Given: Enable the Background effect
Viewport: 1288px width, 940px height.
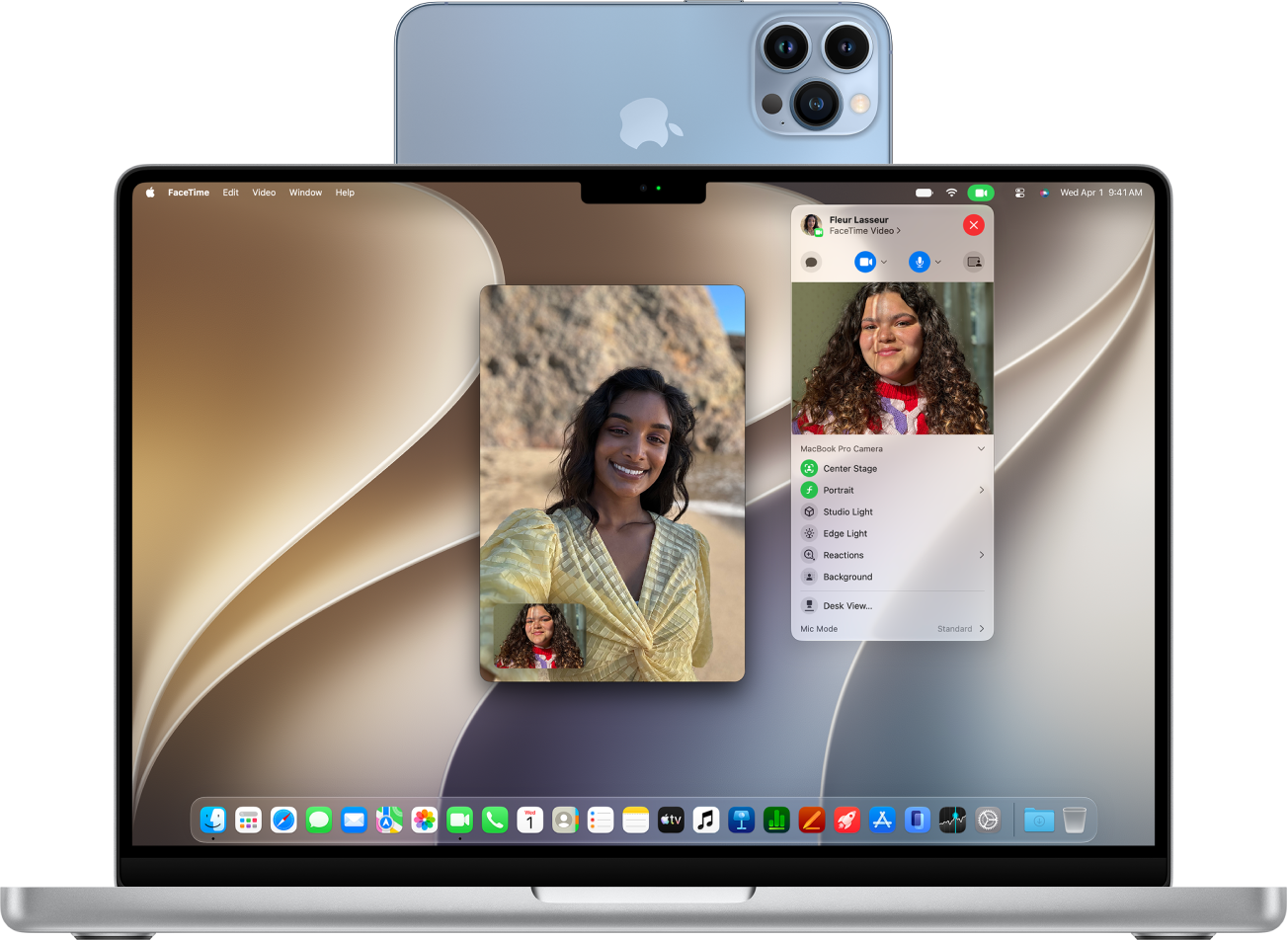Looking at the screenshot, I should click(809, 577).
